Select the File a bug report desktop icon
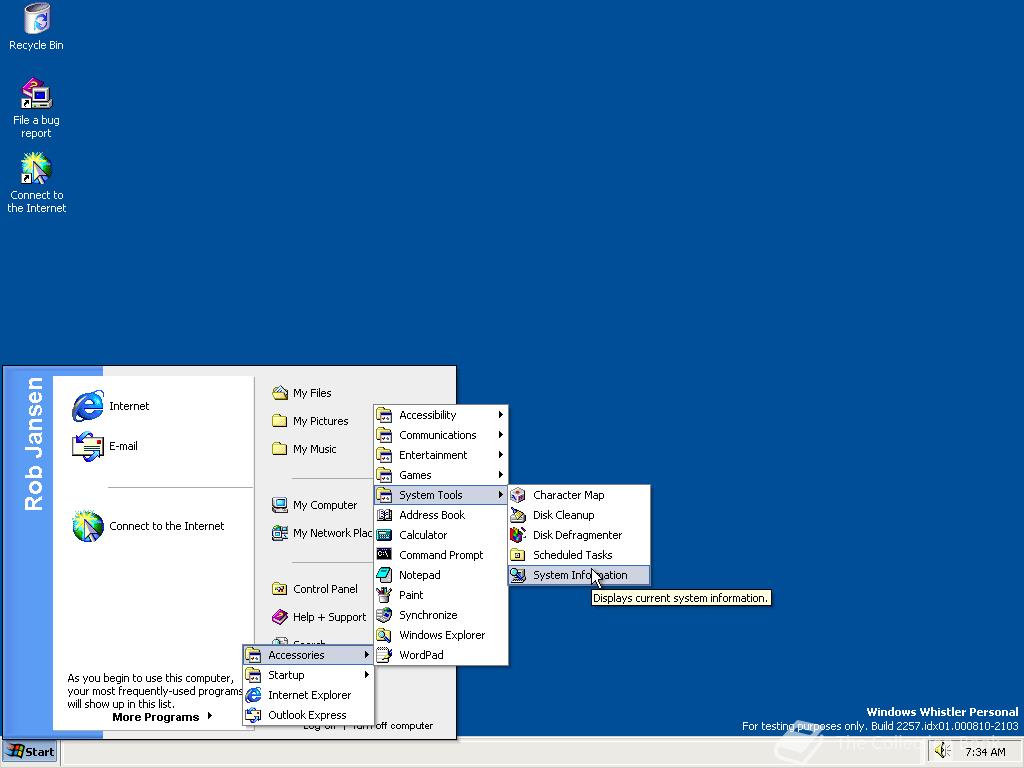This screenshot has height=768, width=1024. tap(36, 108)
